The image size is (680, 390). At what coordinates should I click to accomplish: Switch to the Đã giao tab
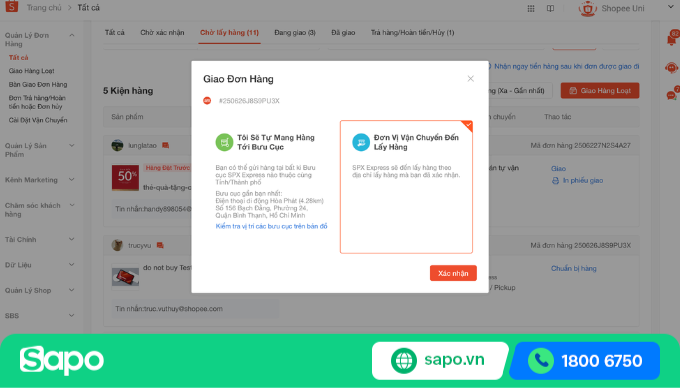click(x=343, y=33)
